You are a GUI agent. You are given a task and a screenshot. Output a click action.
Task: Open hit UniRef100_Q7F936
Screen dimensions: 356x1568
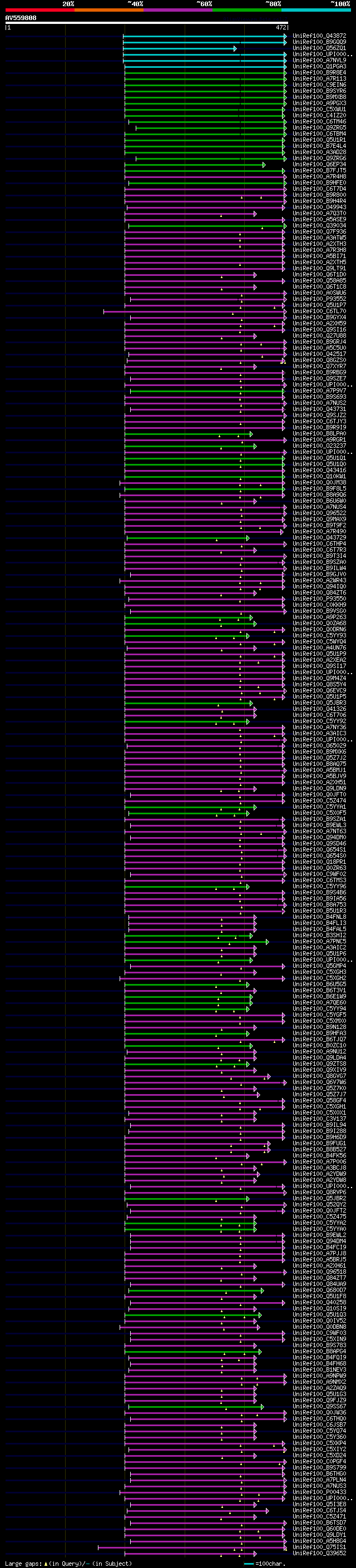pos(319,232)
